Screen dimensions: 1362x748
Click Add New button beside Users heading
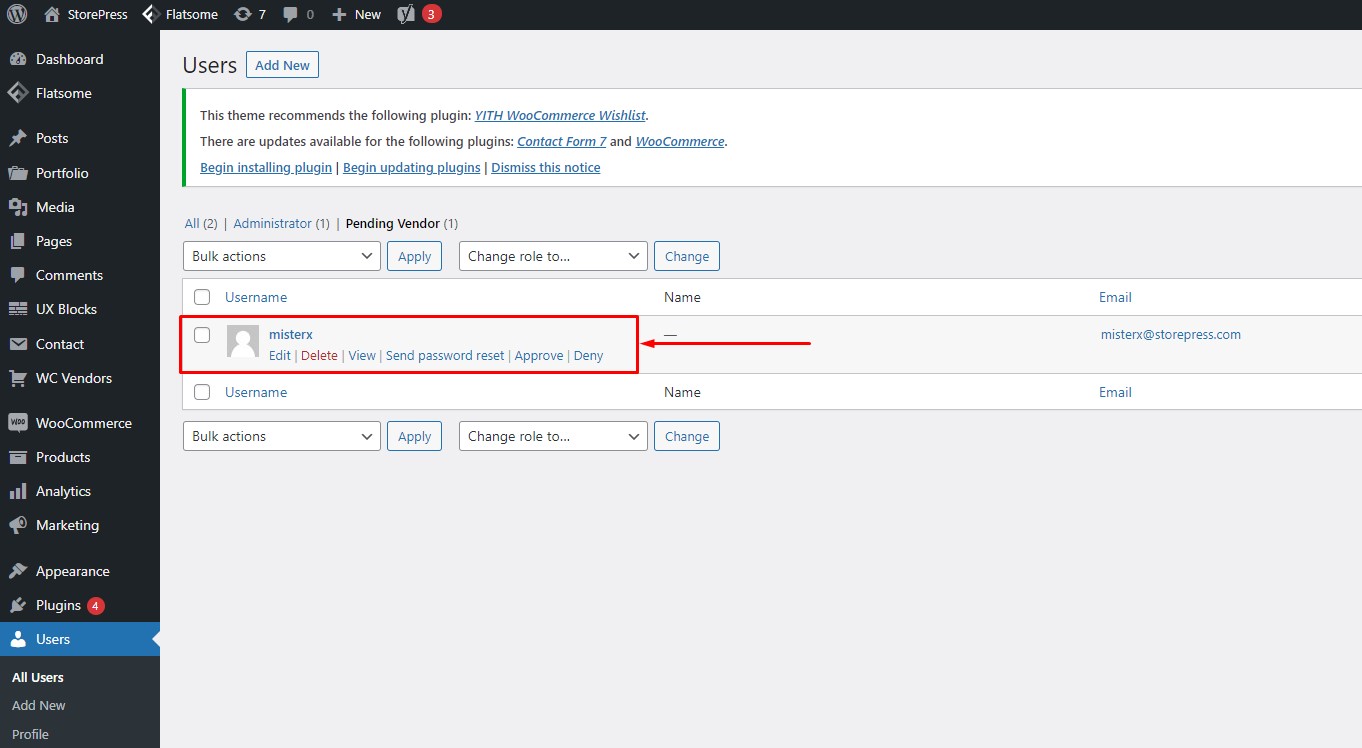pos(282,65)
